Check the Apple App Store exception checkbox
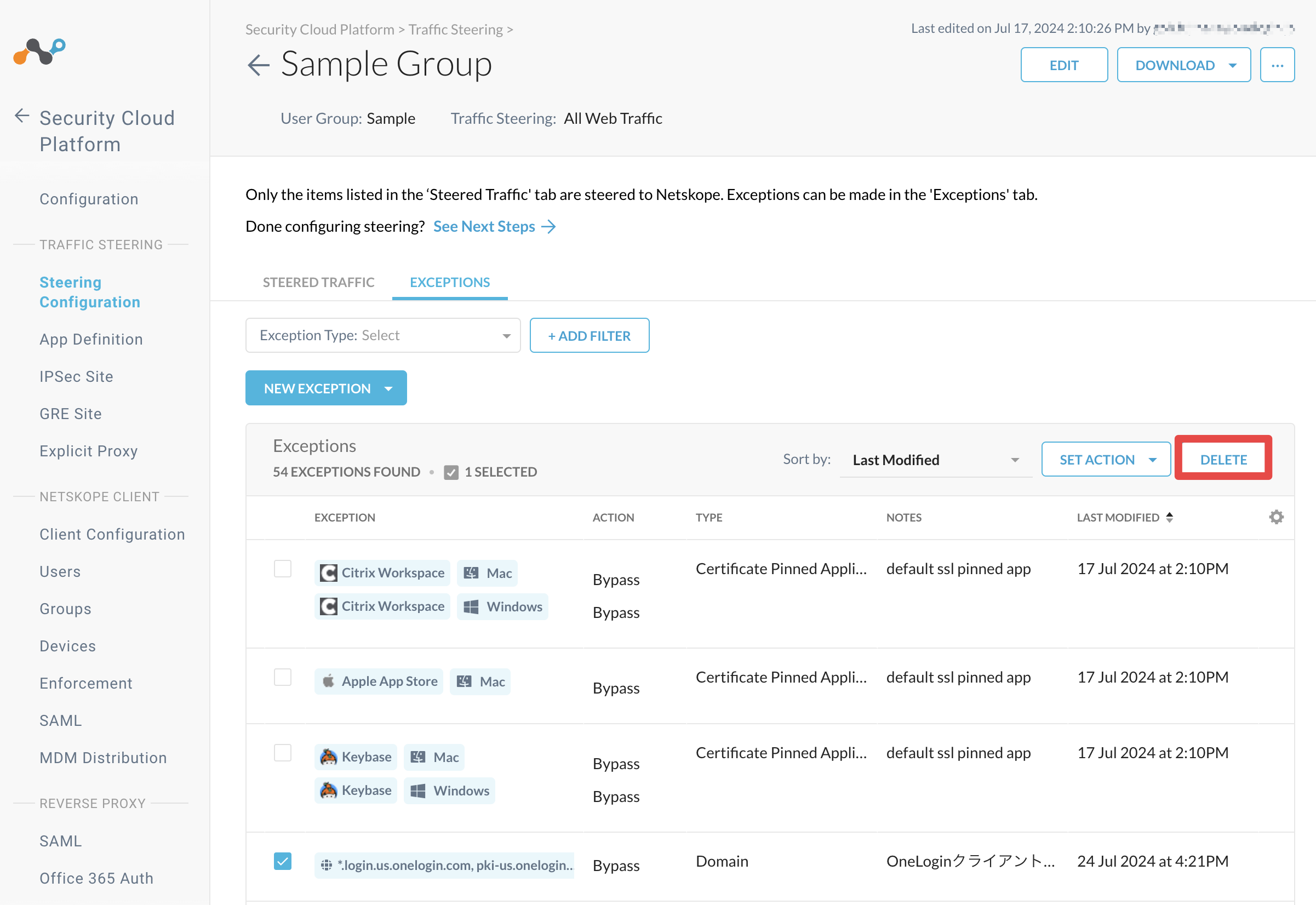Viewport: 1316px width, 905px height. (282, 677)
